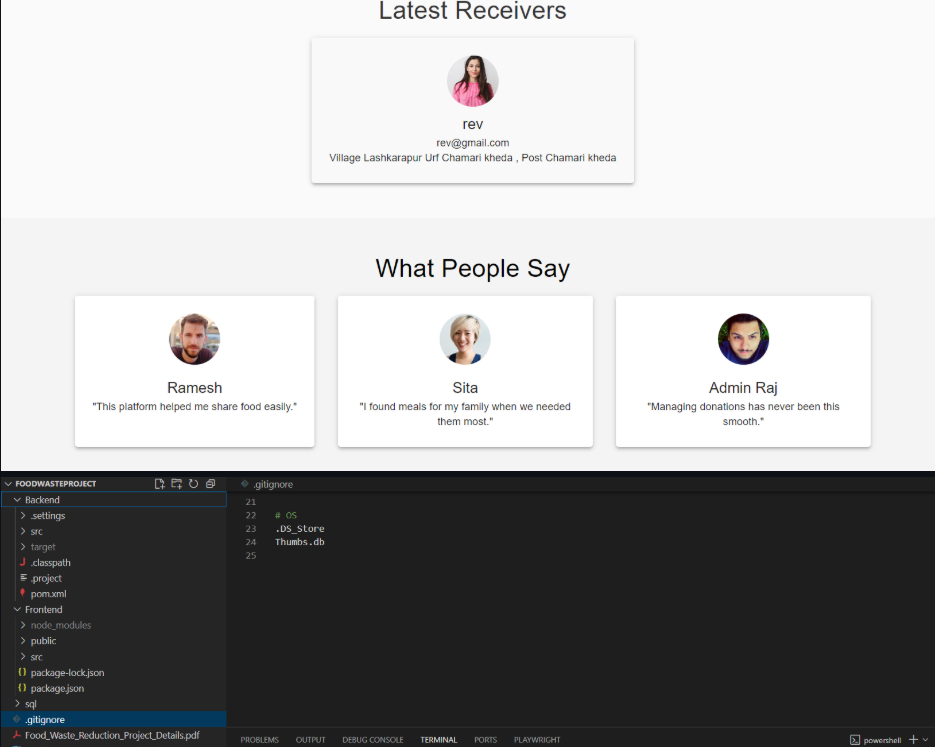The height and width of the screenshot is (747, 935).
Task: Expand the node_modules folder
Action: coord(60,625)
